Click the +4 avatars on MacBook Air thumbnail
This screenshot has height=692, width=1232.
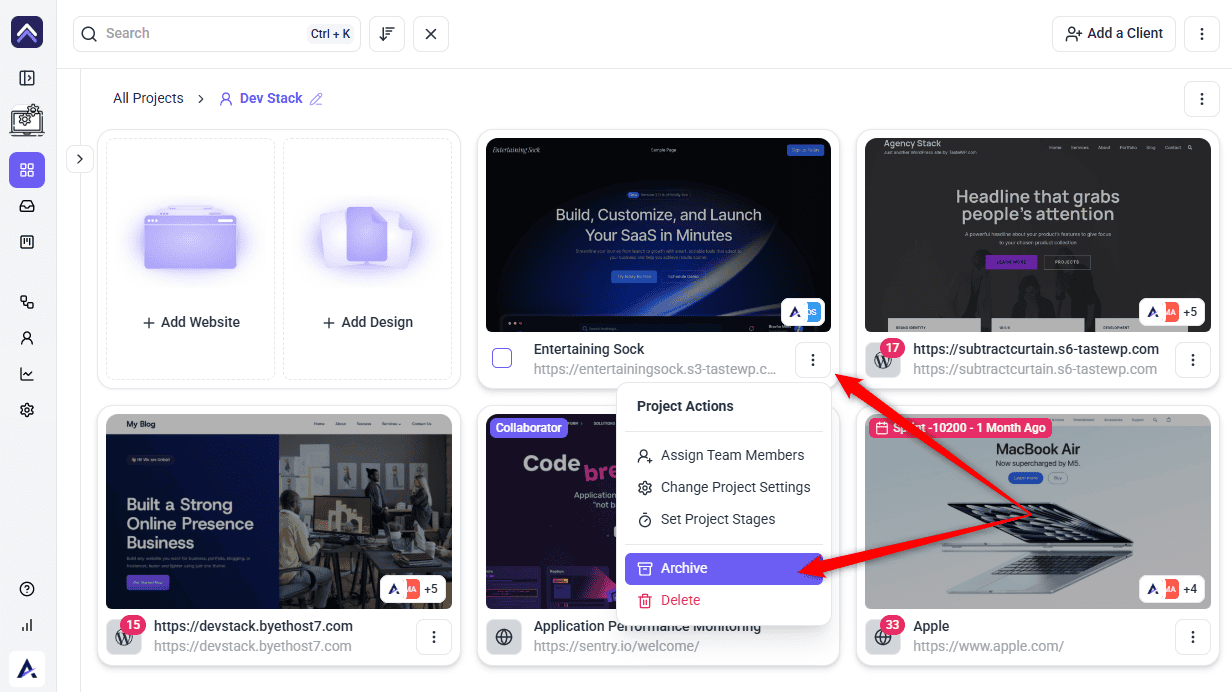[1172, 589]
